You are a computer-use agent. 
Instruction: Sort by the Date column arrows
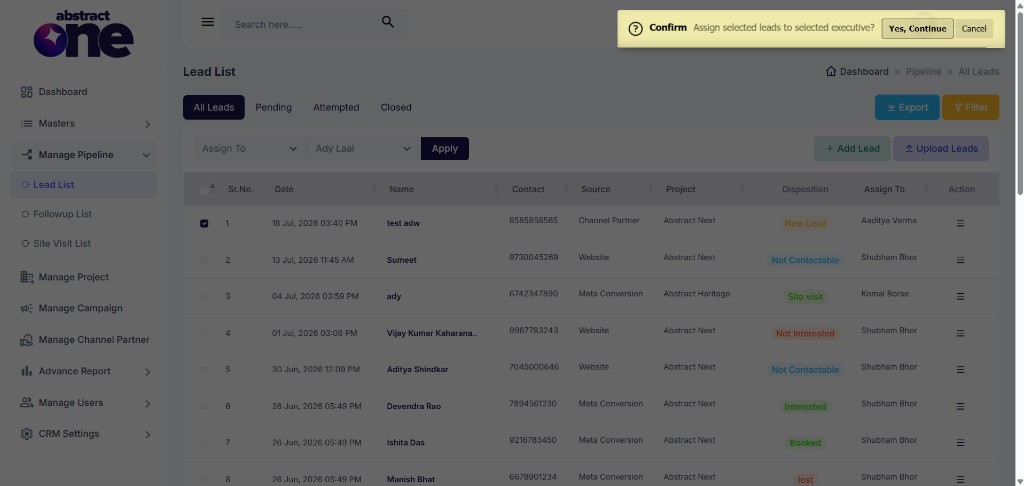click(374, 189)
